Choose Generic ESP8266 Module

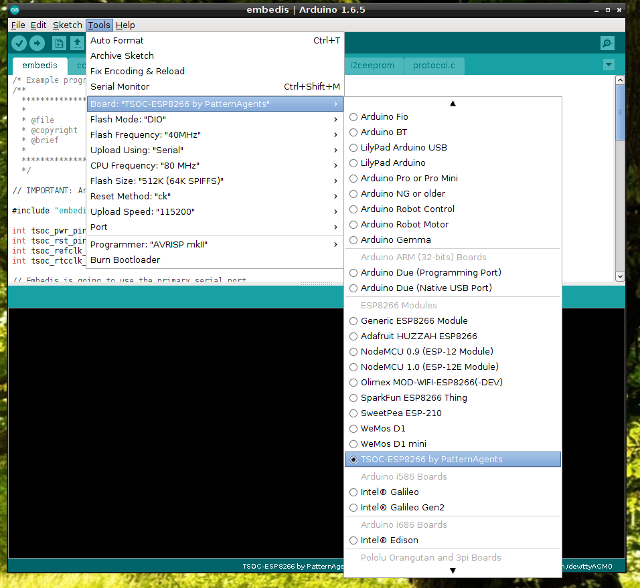(453, 321)
